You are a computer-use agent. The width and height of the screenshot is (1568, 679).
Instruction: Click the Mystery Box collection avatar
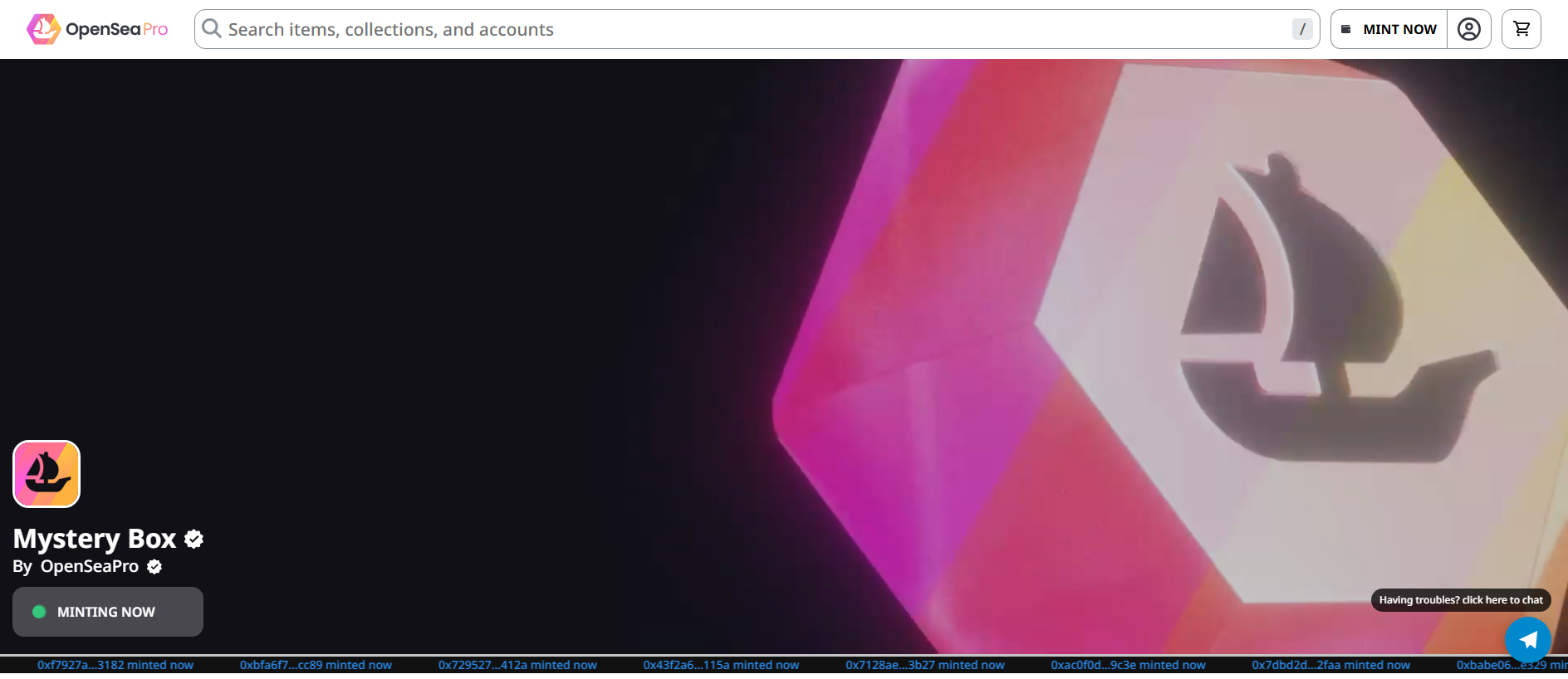pos(47,474)
